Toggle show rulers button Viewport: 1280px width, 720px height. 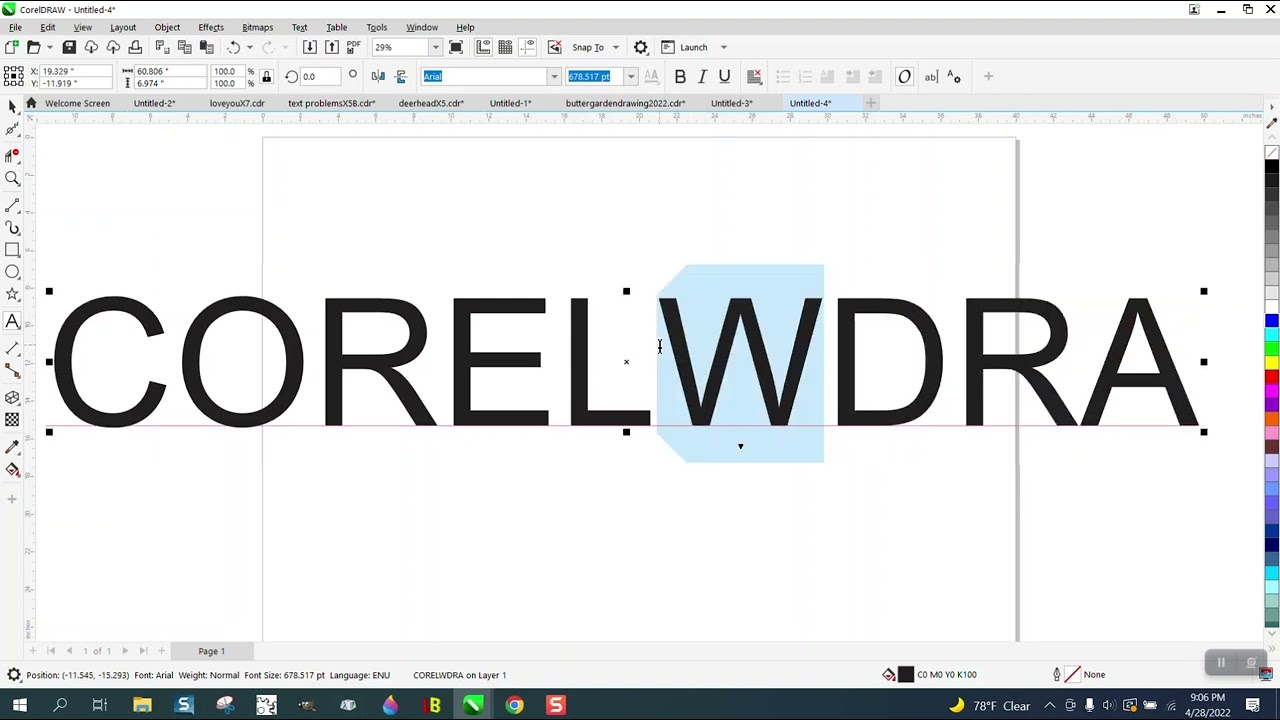[483, 47]
